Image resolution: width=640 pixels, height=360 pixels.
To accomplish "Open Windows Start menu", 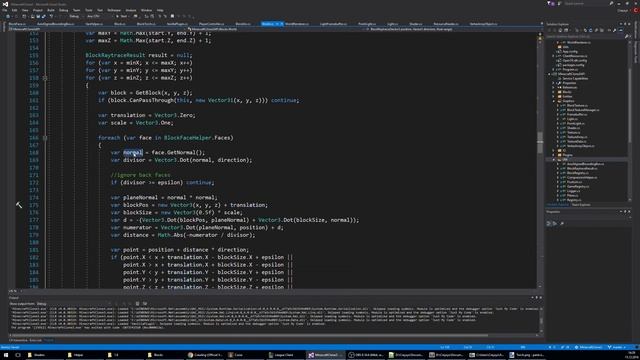I will (6, 355).
